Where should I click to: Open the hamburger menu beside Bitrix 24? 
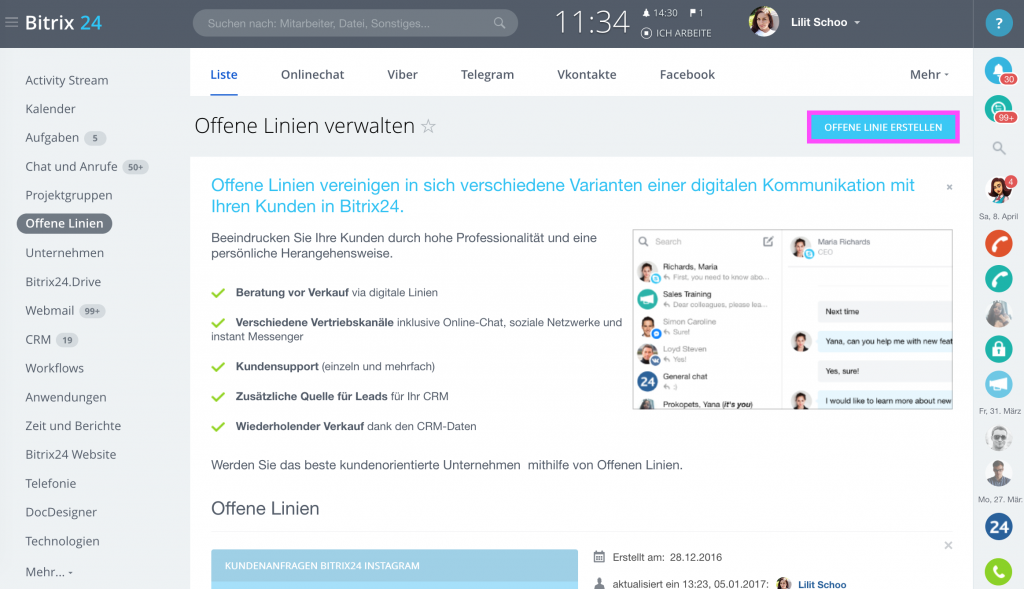point(11,23)
